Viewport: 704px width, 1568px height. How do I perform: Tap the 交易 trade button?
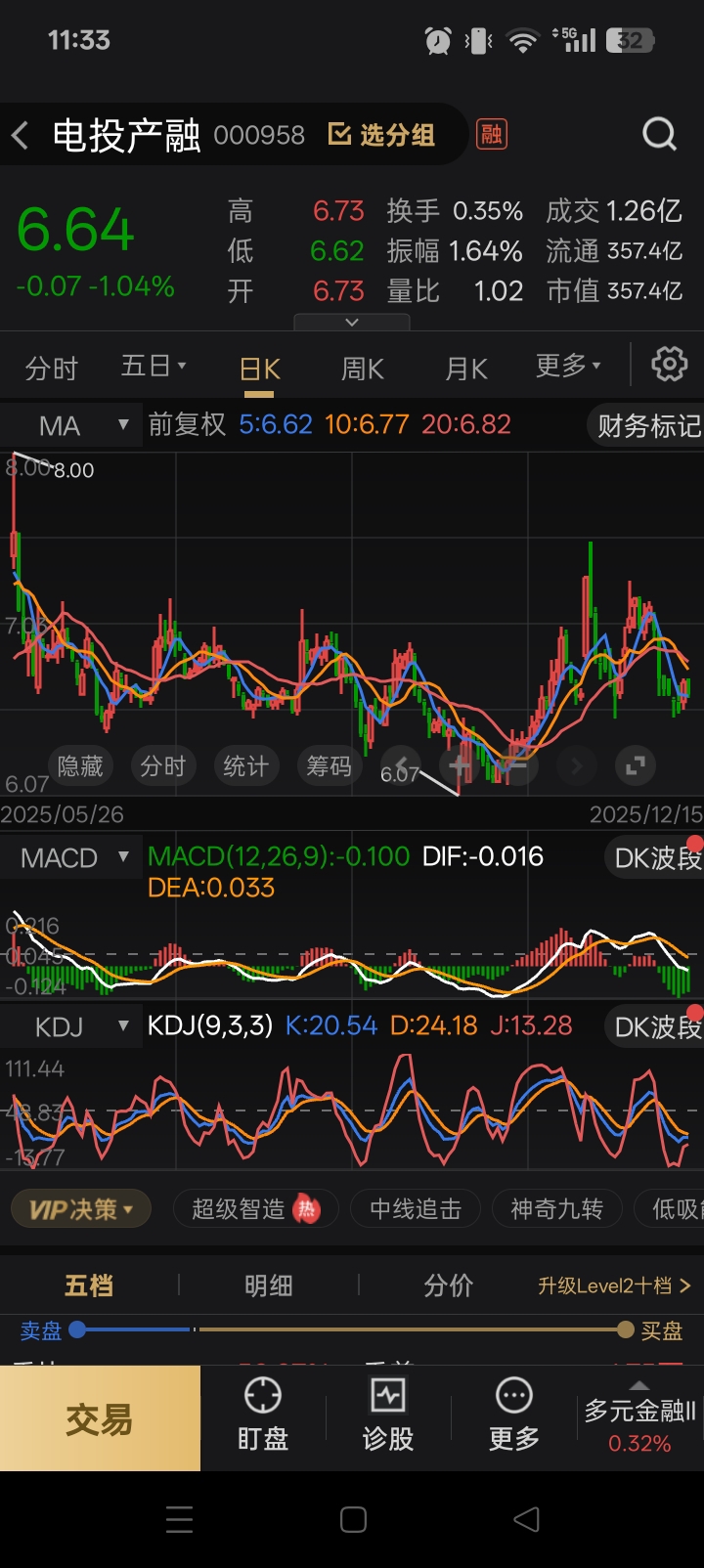[x=100, y=1418]
